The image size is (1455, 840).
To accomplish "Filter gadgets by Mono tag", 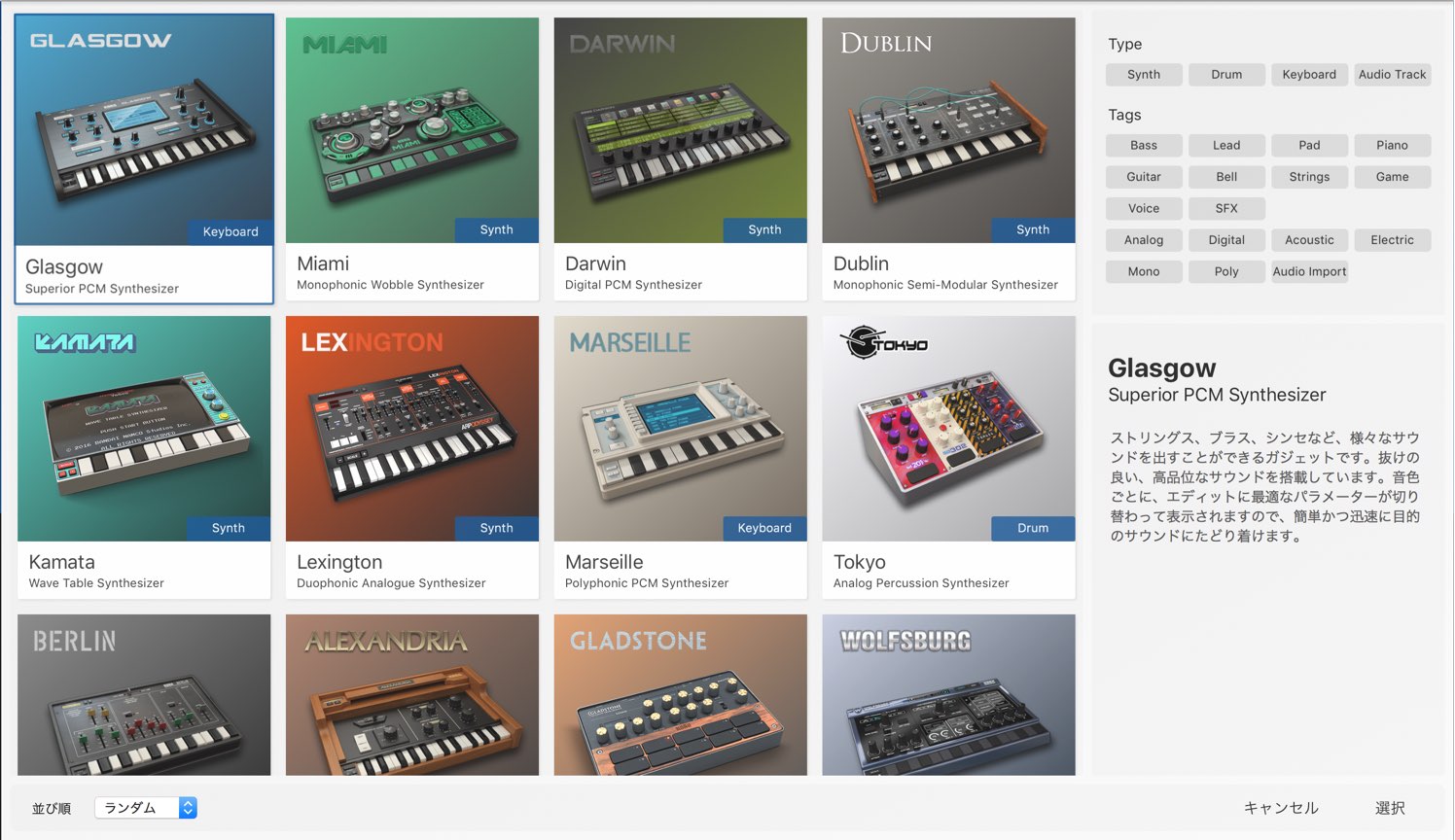I will pos(1144,272).
